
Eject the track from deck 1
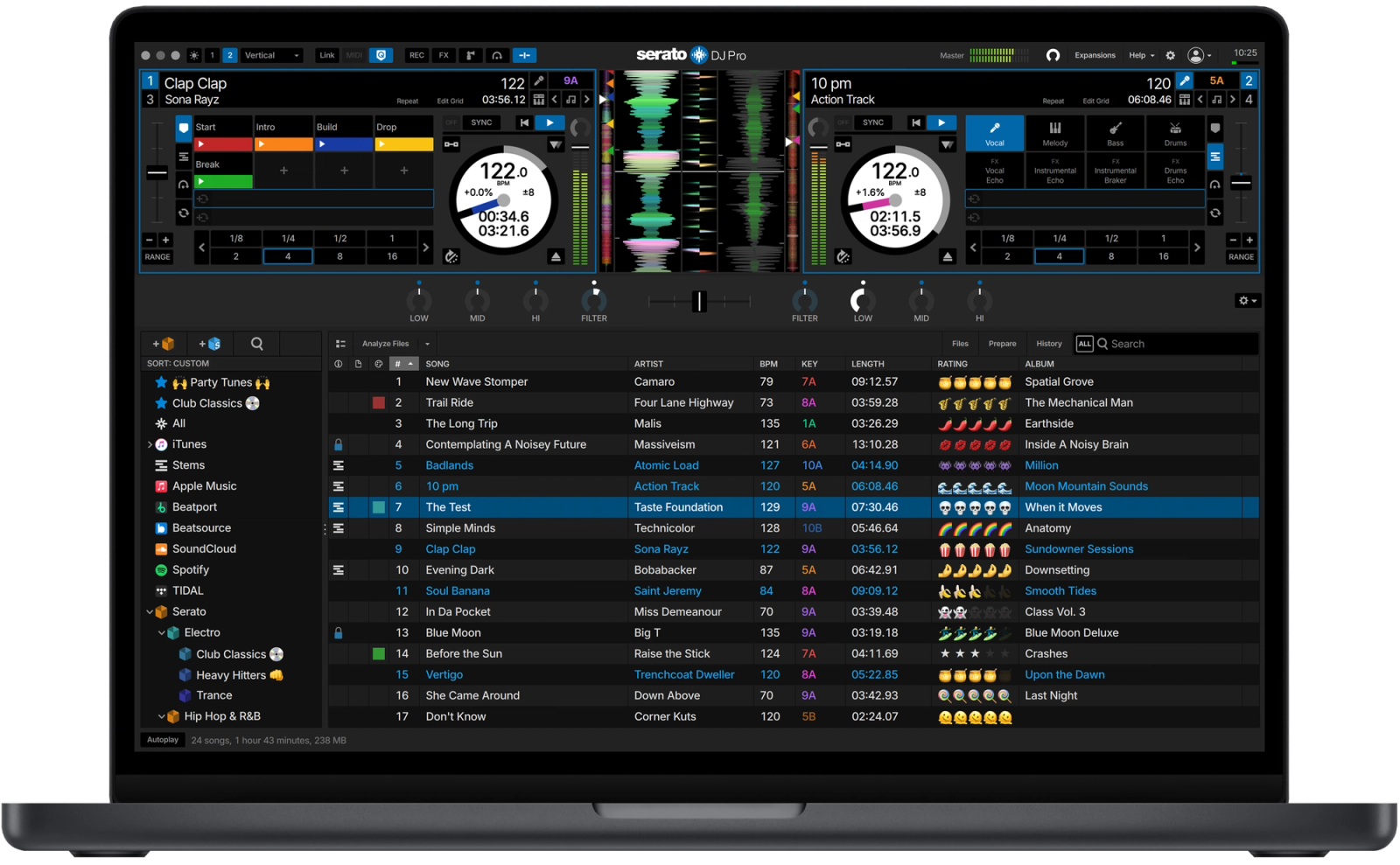556,256
